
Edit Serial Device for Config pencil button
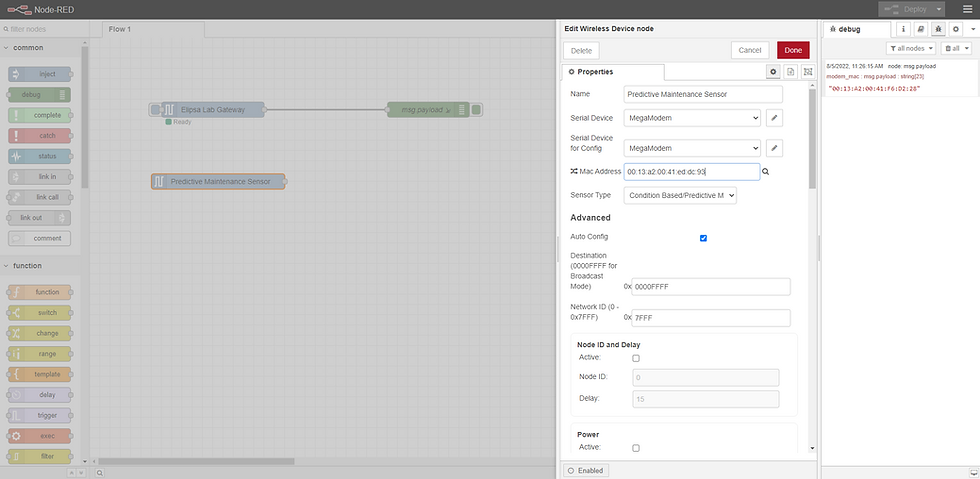pyautogui.click(x=774, y=148)
